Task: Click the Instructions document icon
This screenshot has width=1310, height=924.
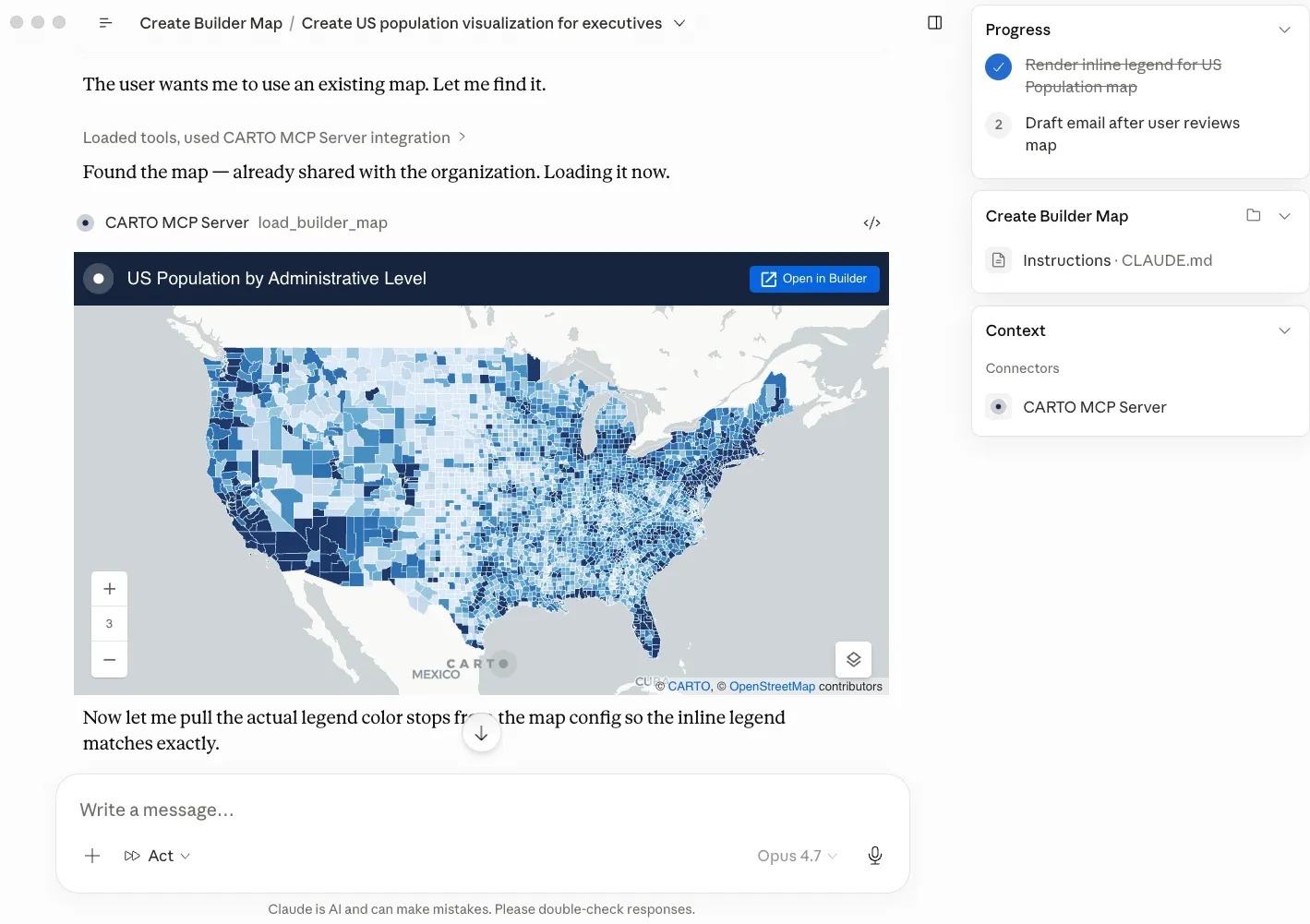Action: coord(998,260)
